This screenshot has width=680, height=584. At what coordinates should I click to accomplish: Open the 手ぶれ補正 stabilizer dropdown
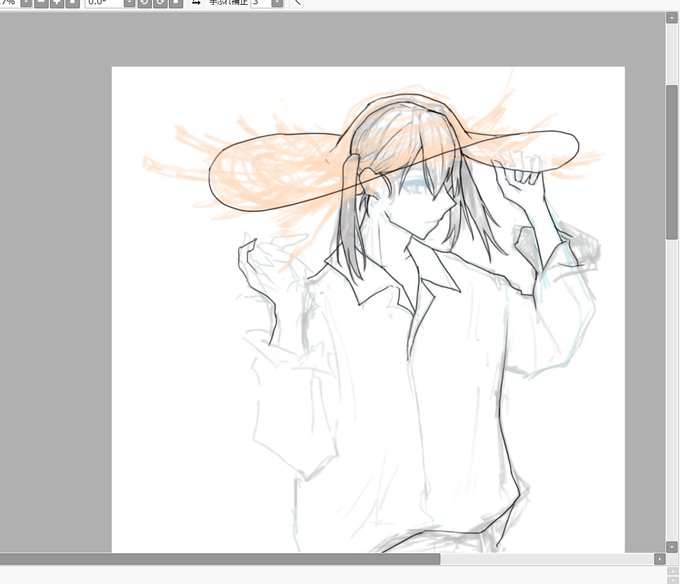(x=277, y=3)
